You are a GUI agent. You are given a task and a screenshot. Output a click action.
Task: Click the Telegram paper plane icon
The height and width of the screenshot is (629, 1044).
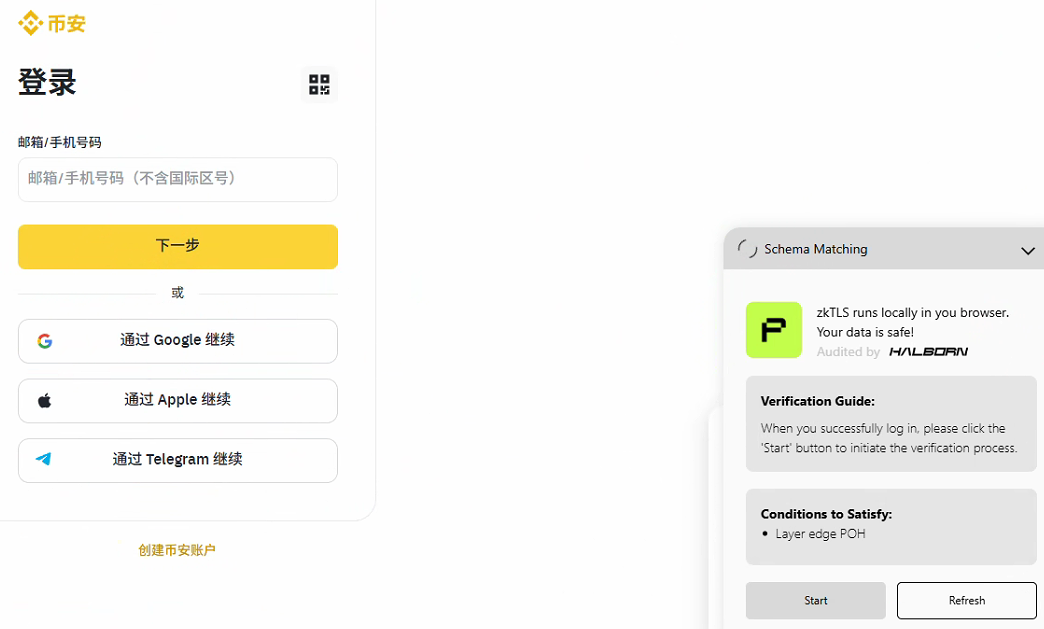tap(43, 459)
